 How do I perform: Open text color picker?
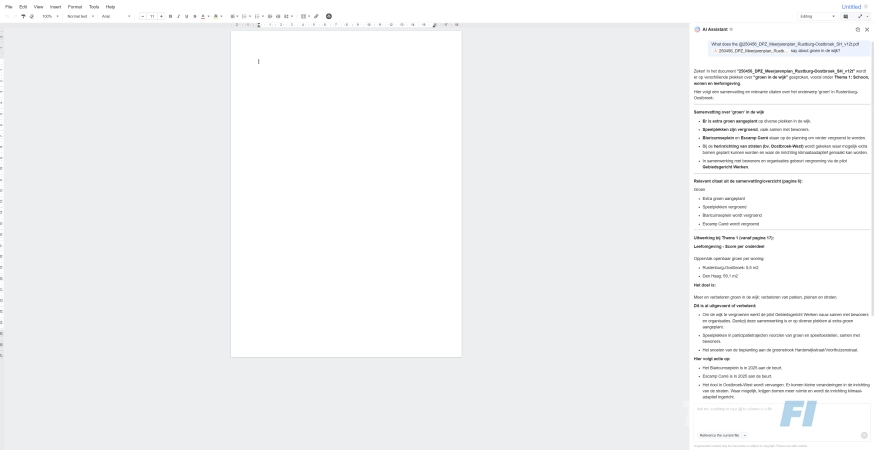click(x=203, y=16)
